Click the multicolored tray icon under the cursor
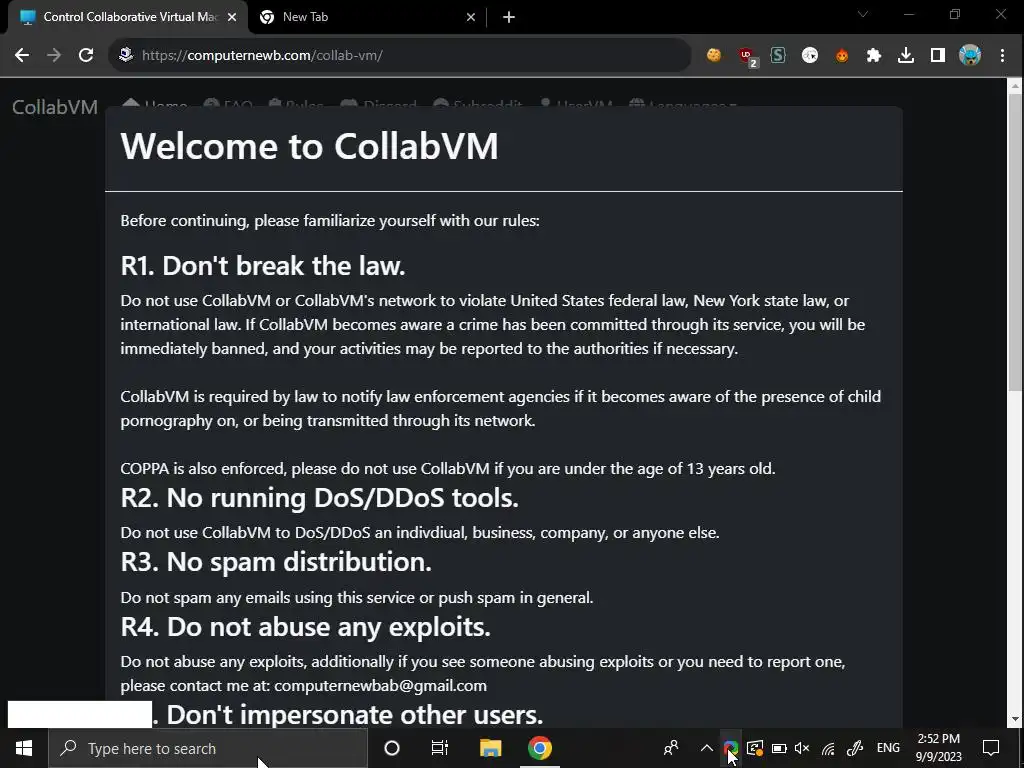This screenshot has height=768, width=1024. click(x=730, y=748)
